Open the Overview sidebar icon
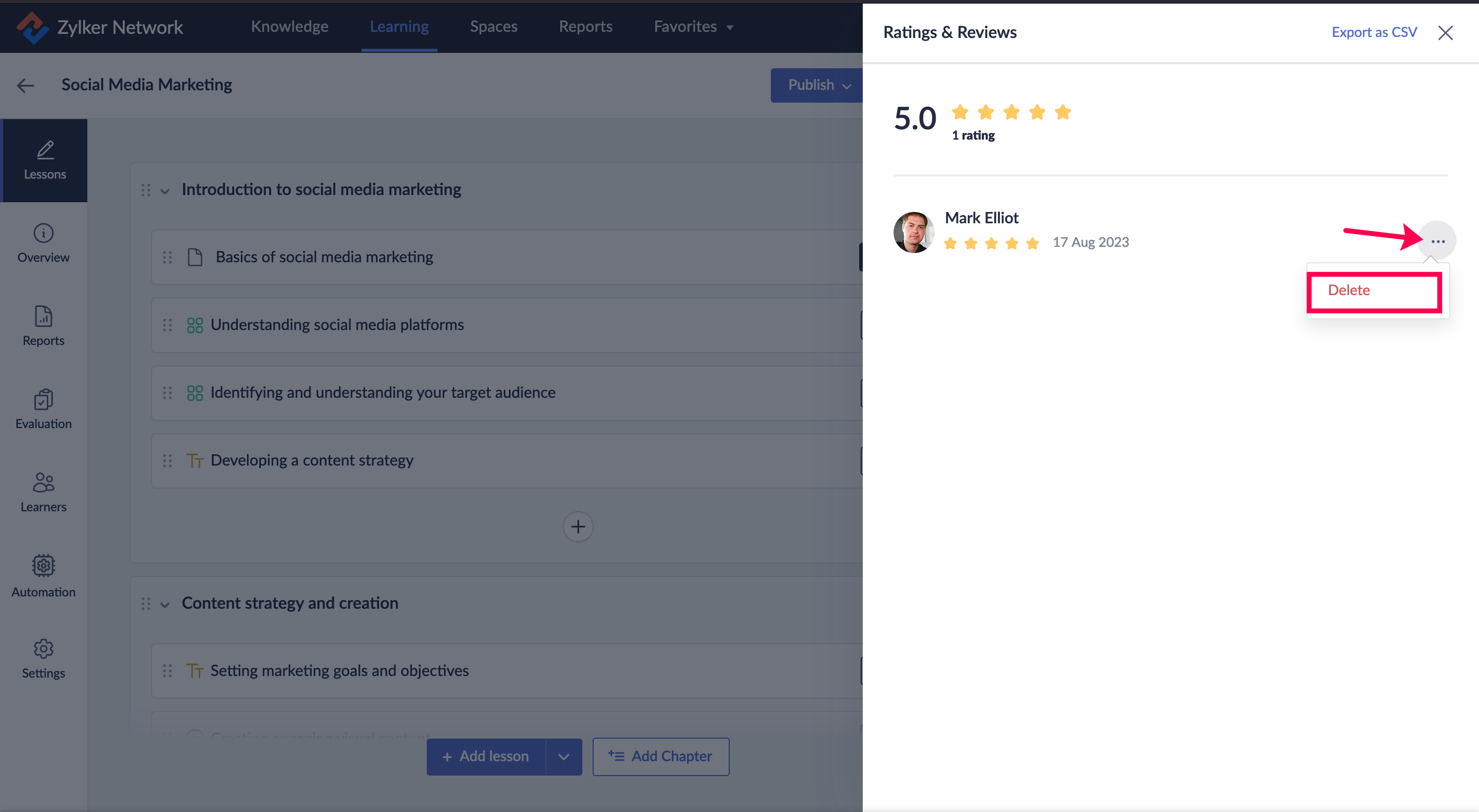1479x812 pixels. [44, 243]
